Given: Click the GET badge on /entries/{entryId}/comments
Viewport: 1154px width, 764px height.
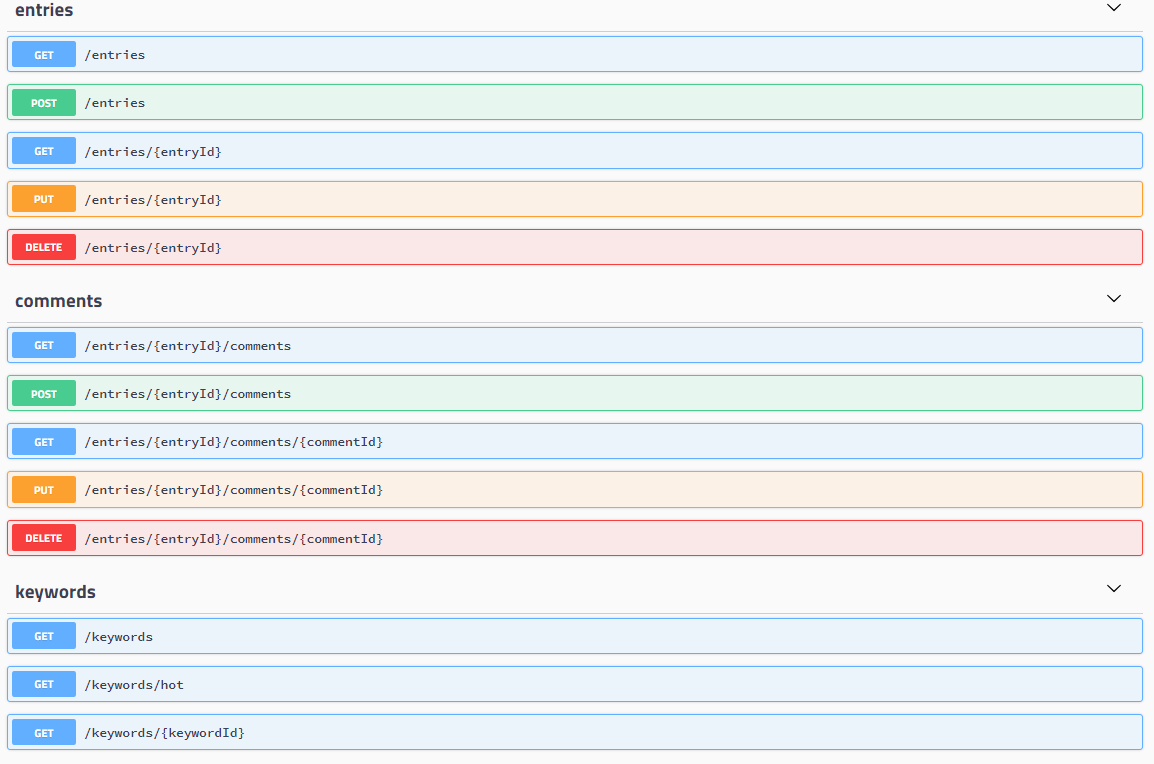Looking at the screenshot, I should tap(43, 345).
